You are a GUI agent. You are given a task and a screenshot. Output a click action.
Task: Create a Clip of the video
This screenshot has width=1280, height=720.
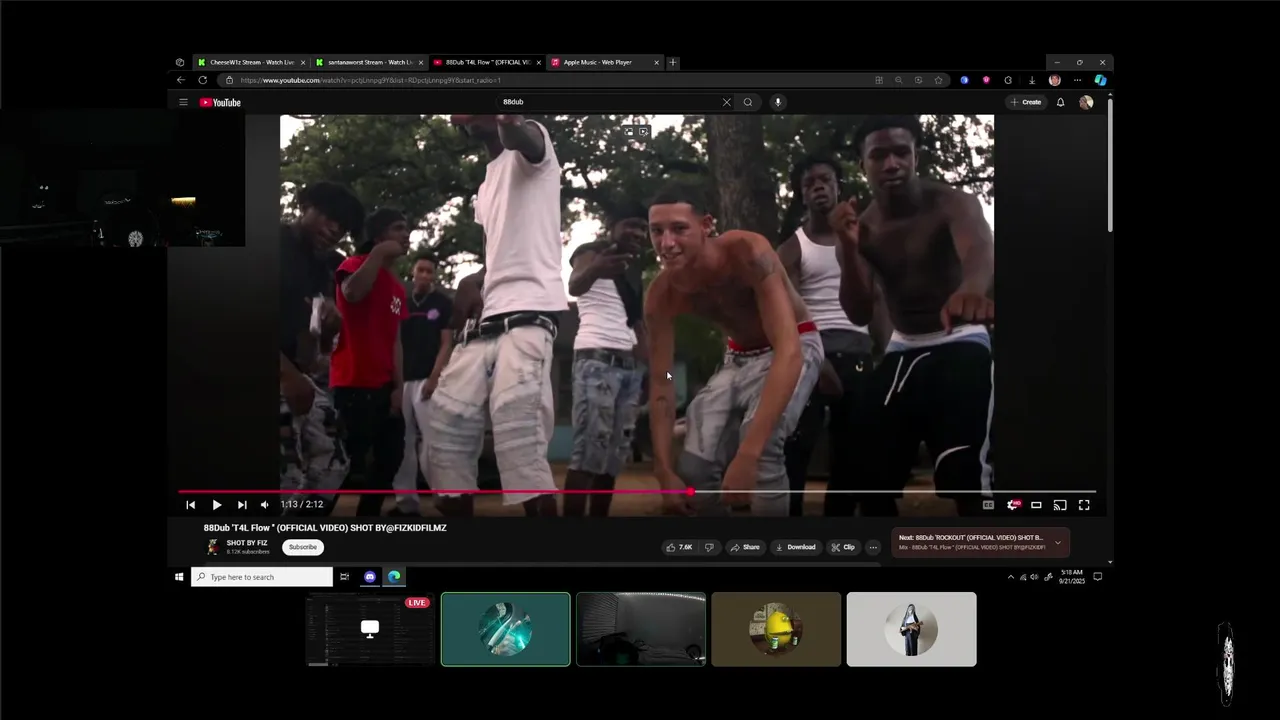point(843,547)
